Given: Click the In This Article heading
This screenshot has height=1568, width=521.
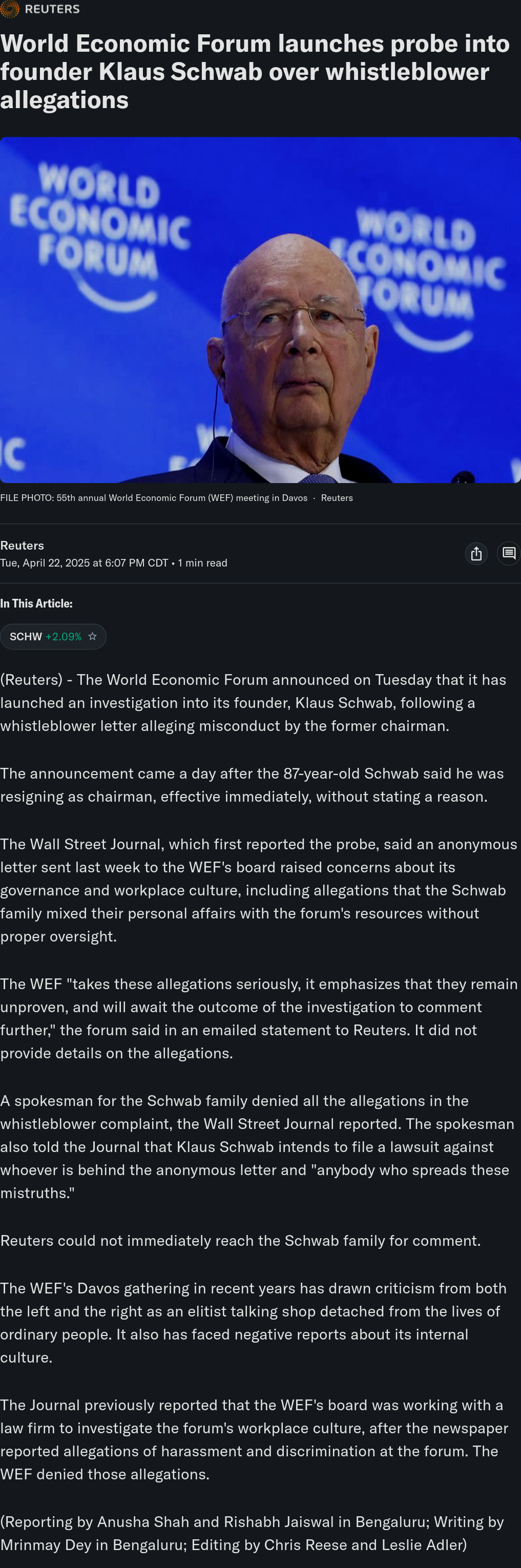Looking at the screenshot, I should (36, 603).
